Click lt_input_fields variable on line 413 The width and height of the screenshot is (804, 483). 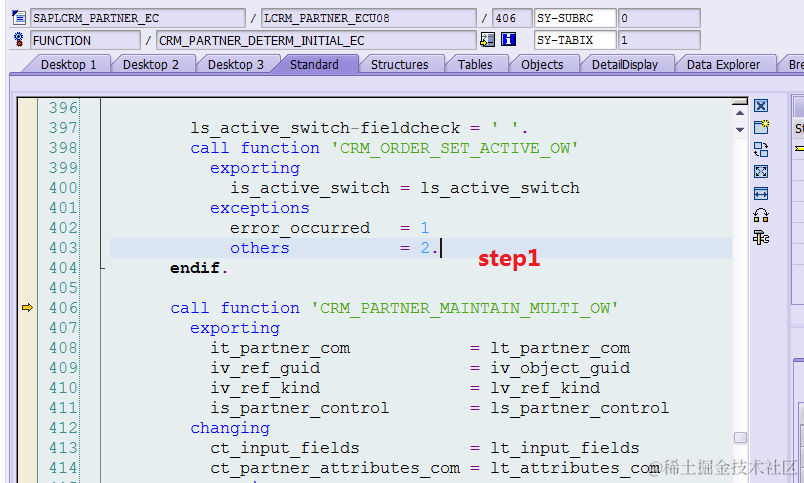click(x=565, y=448)
